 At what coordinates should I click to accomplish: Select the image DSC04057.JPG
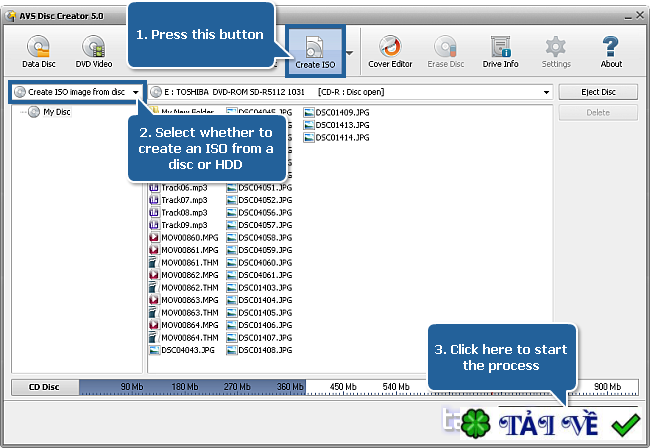[x=260, y=225]
